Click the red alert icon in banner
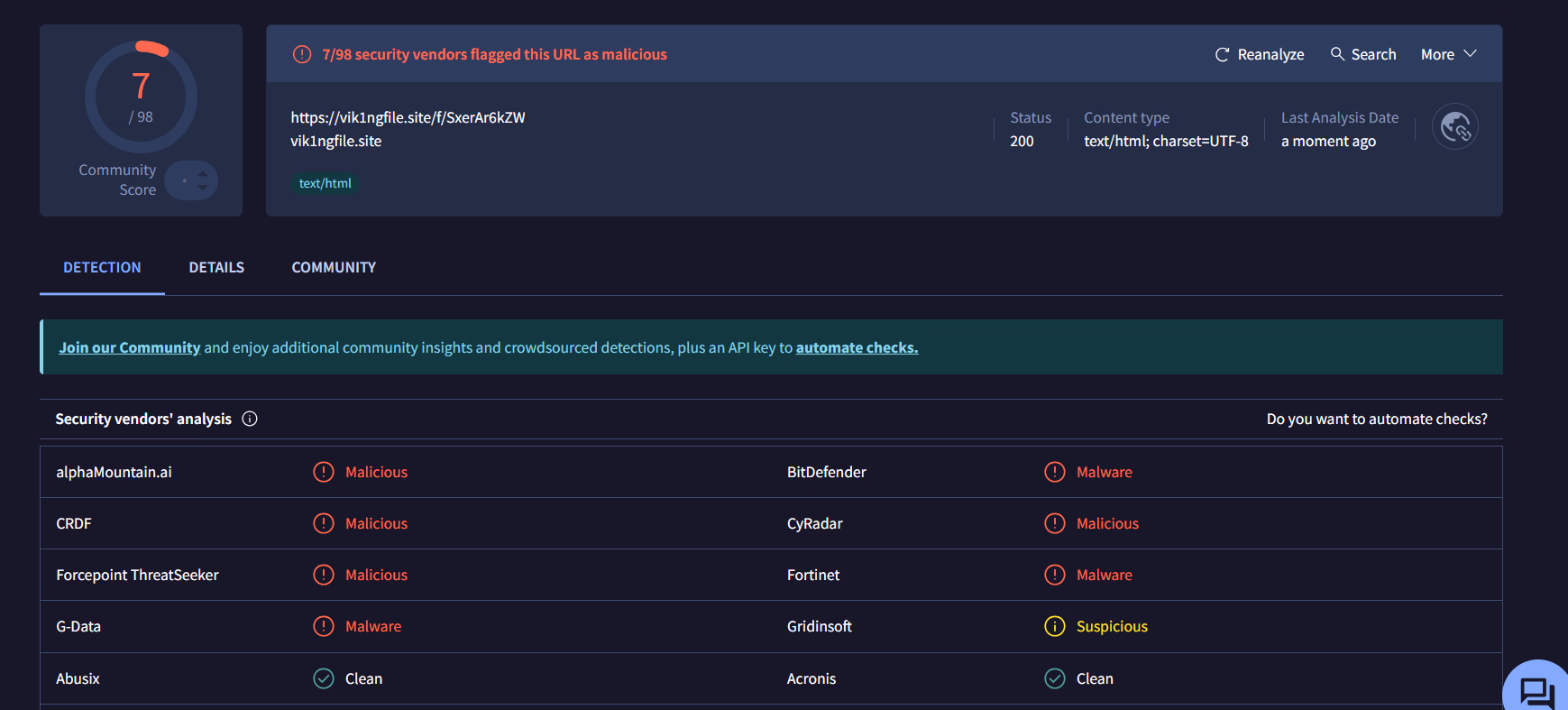The width and height of the screenshot is (1568, 710). coord(302,55)
